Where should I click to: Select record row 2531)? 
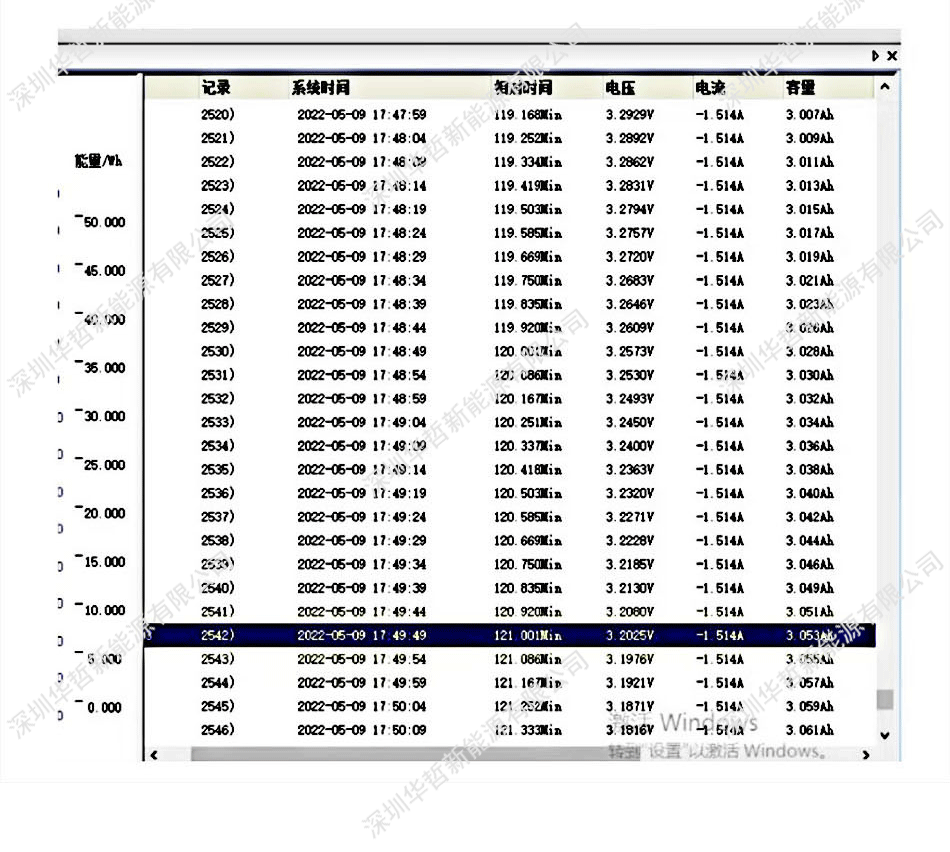click(510, 374)
